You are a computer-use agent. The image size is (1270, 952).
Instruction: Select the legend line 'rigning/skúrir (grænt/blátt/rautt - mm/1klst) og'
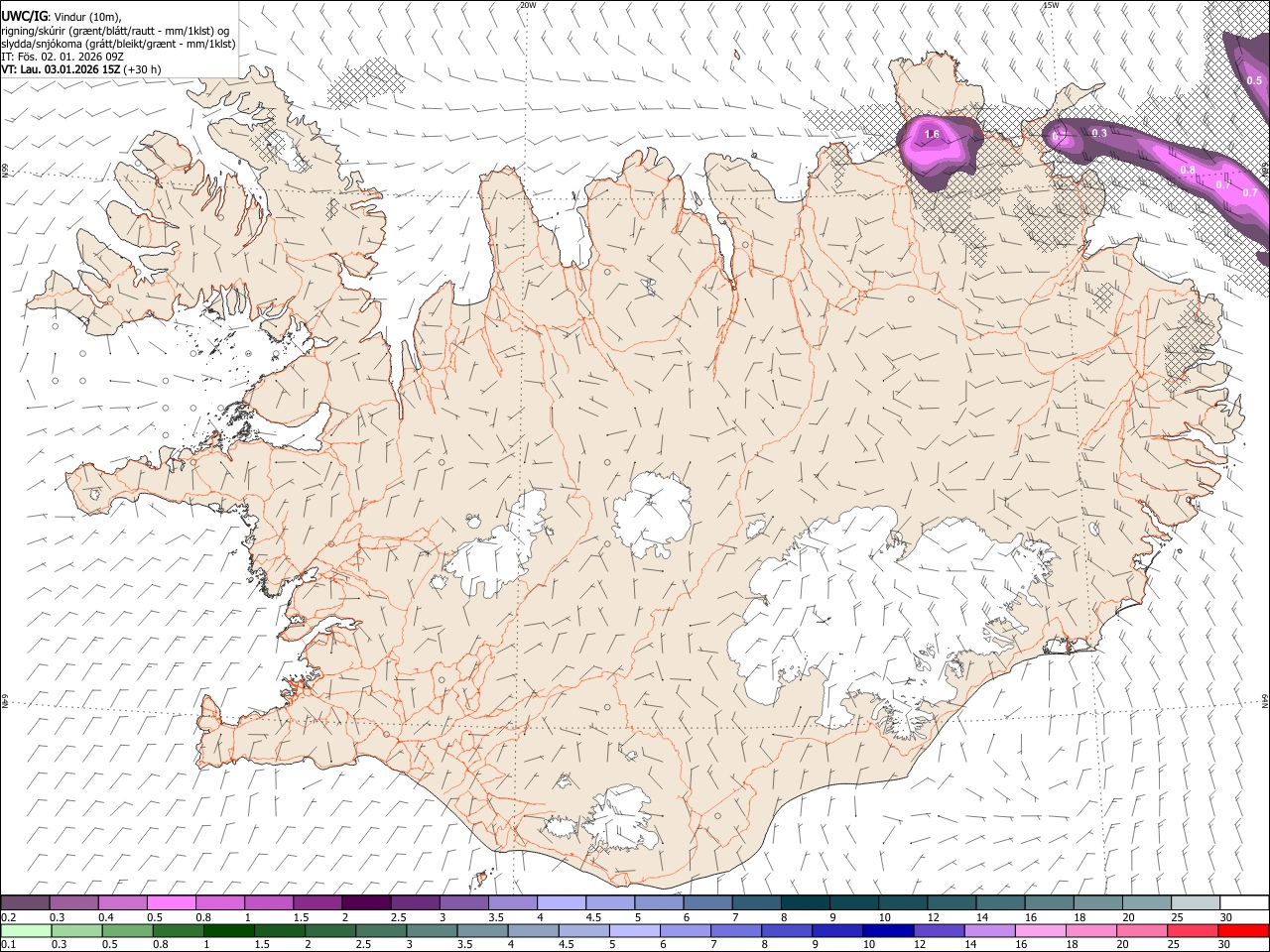pos(116,31)
